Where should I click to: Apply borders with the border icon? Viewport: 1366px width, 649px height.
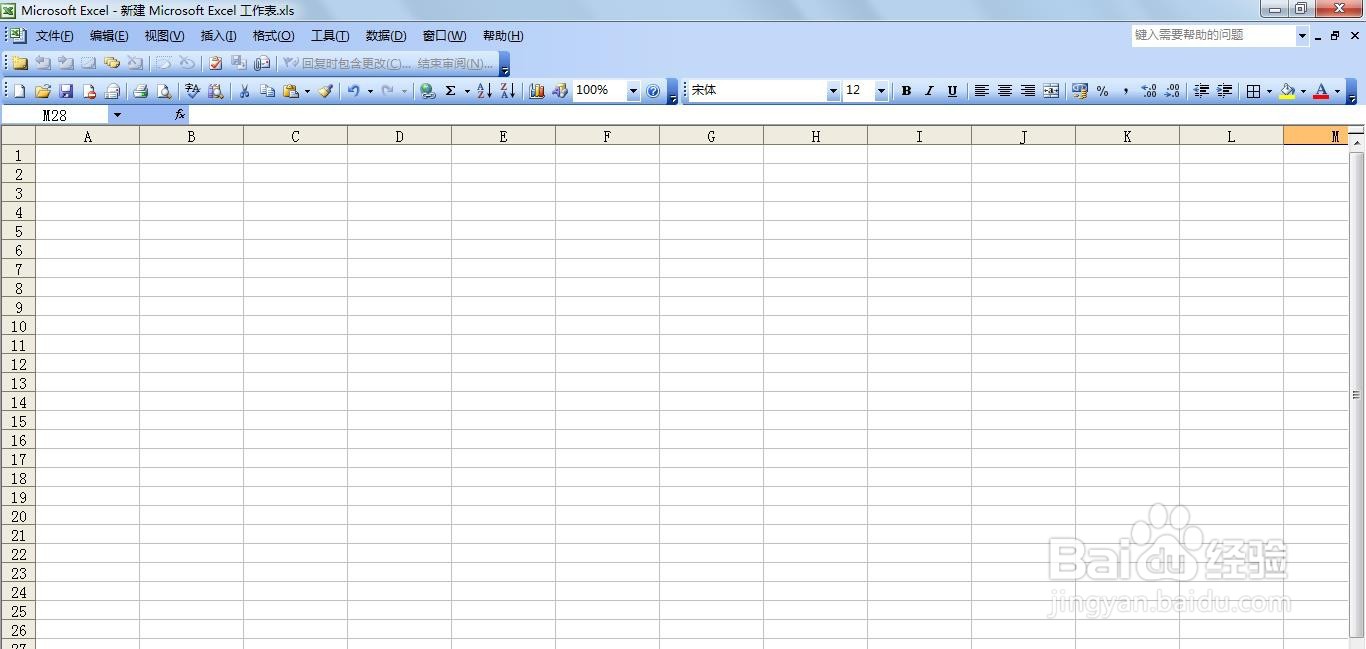1253,91
